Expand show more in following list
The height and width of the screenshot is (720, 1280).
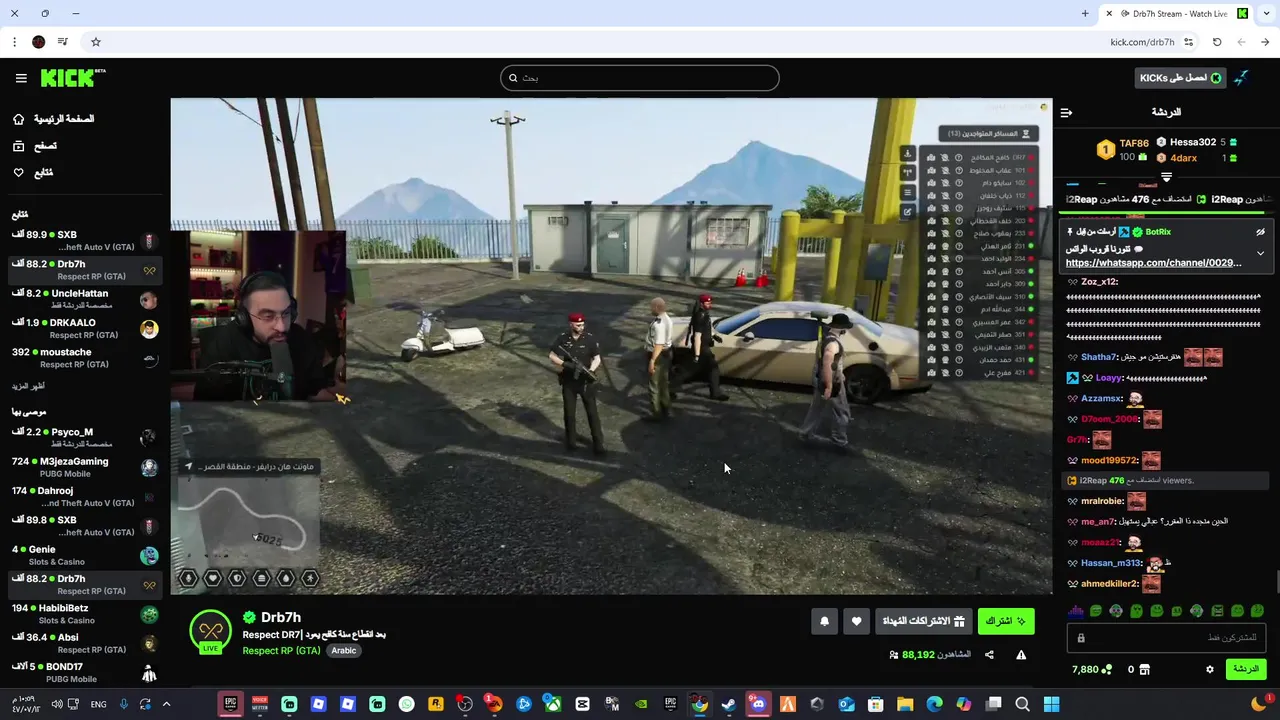point(28,386)
